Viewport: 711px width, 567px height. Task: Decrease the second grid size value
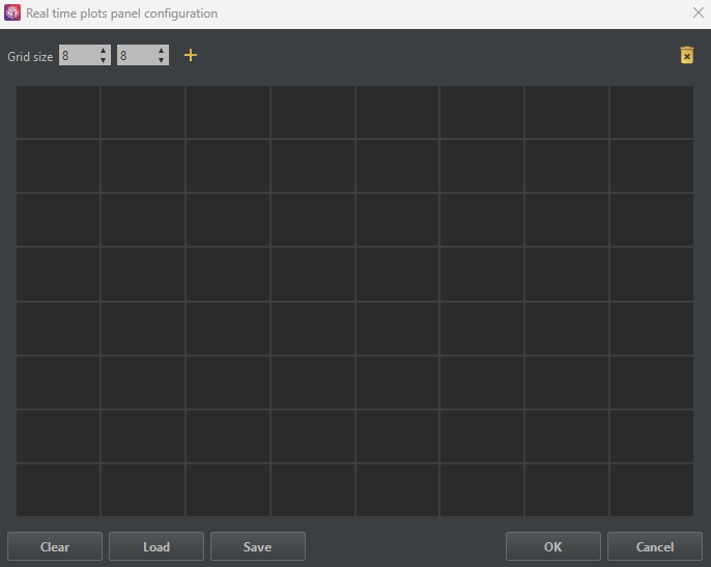point(161,61)
